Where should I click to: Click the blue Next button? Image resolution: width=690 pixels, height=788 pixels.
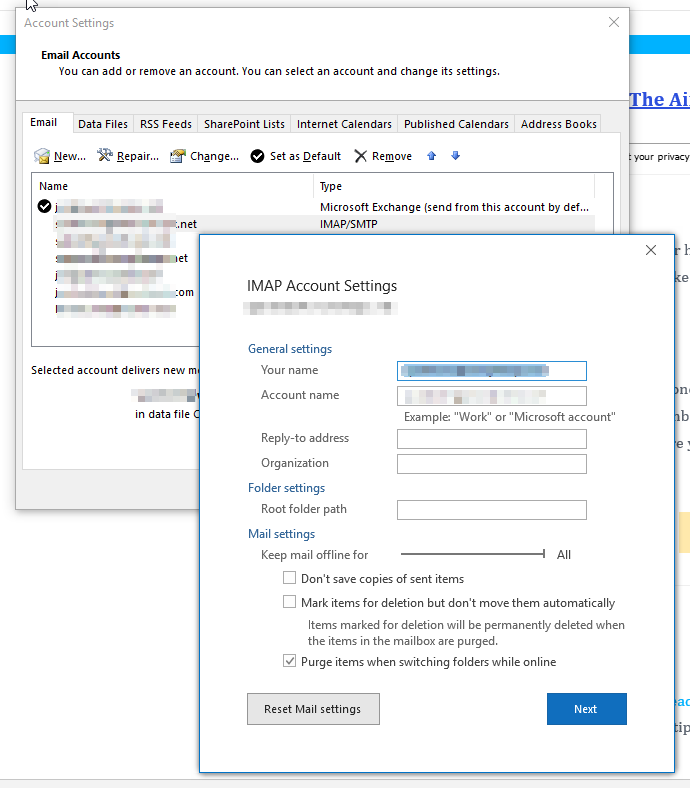coord(586,709)
